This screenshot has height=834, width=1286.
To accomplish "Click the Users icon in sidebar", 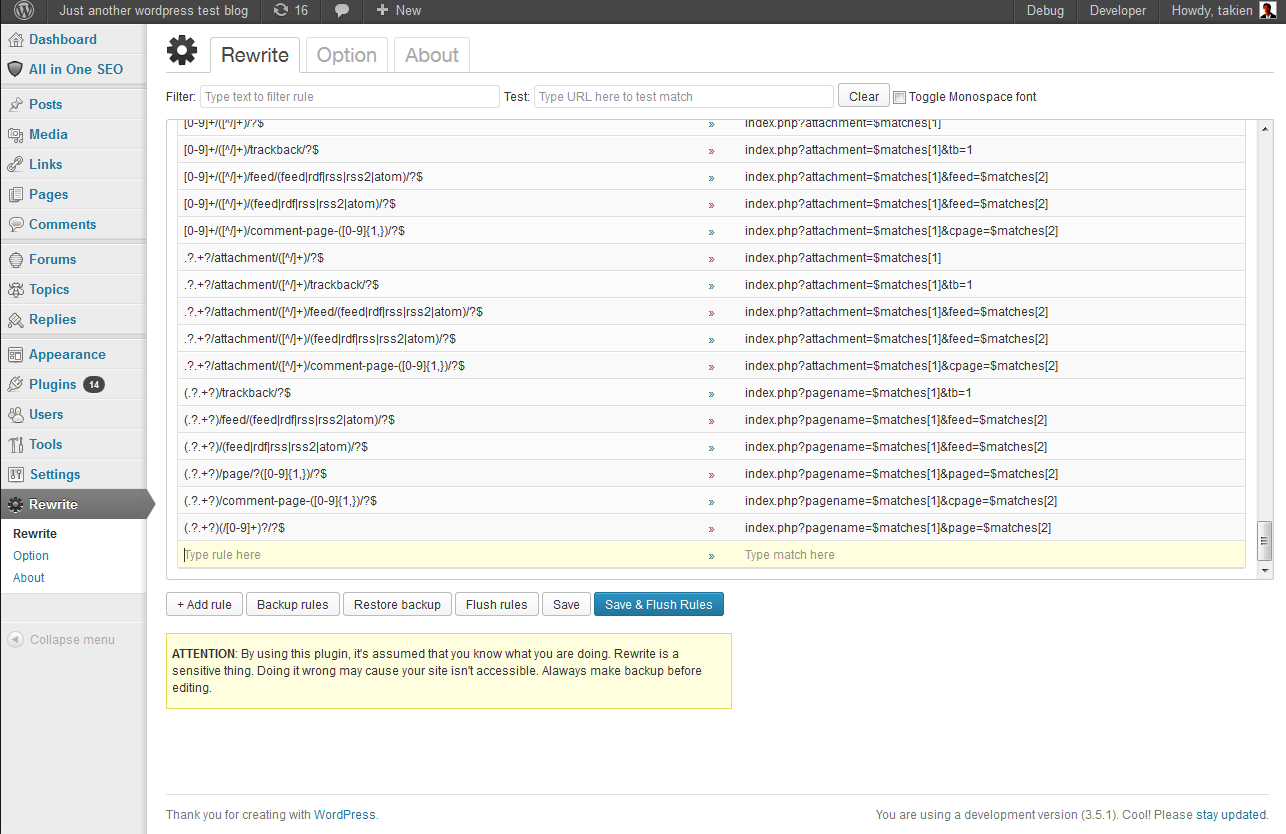I will pos(15,415).
